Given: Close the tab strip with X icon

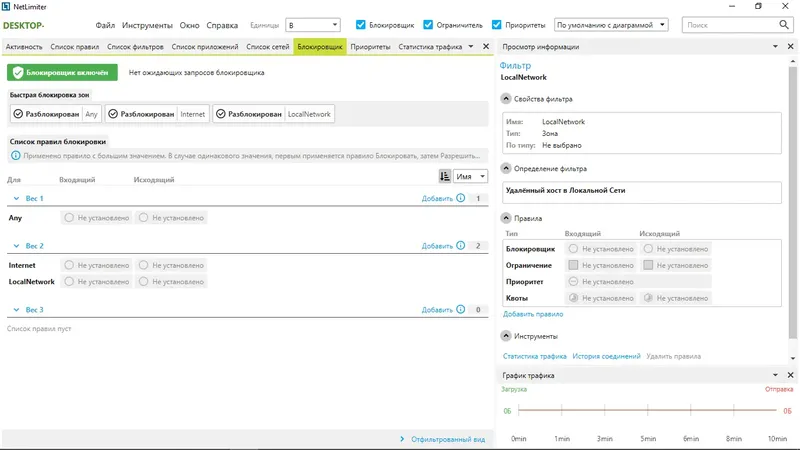Looking at the screenshot, I should pos(486,46).
